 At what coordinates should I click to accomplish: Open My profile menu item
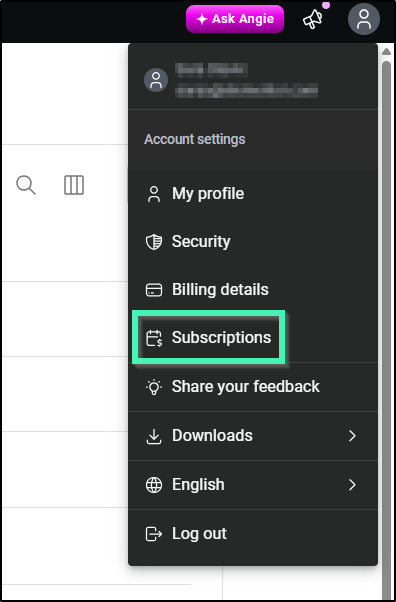(x=253, y=194)
